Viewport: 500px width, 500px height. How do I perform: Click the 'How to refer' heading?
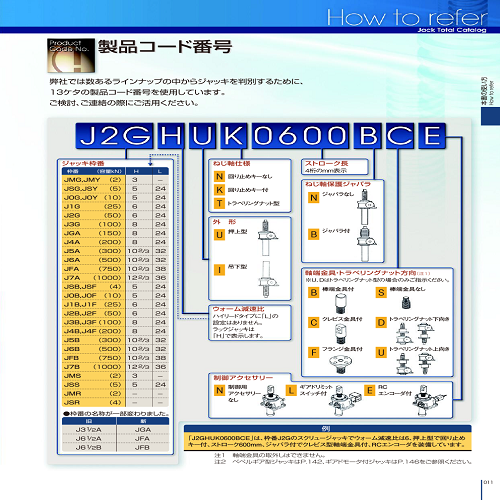[x=407, y=17]
